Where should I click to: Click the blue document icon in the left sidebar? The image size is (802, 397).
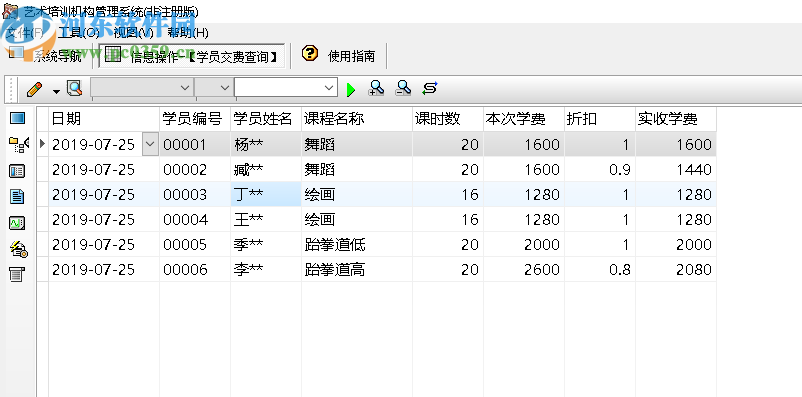click(17, 196)
